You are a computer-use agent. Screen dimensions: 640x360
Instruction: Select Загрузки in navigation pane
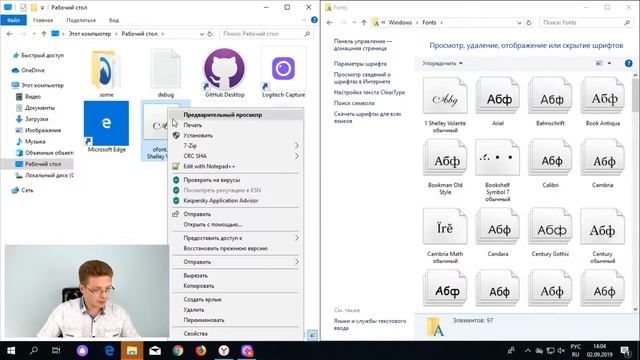click(x=36, y=119)
